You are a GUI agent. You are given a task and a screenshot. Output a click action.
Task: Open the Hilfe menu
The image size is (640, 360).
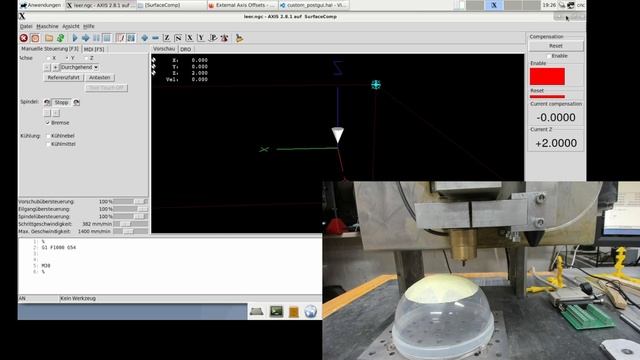pyautogui.click(x=89, y=26)
